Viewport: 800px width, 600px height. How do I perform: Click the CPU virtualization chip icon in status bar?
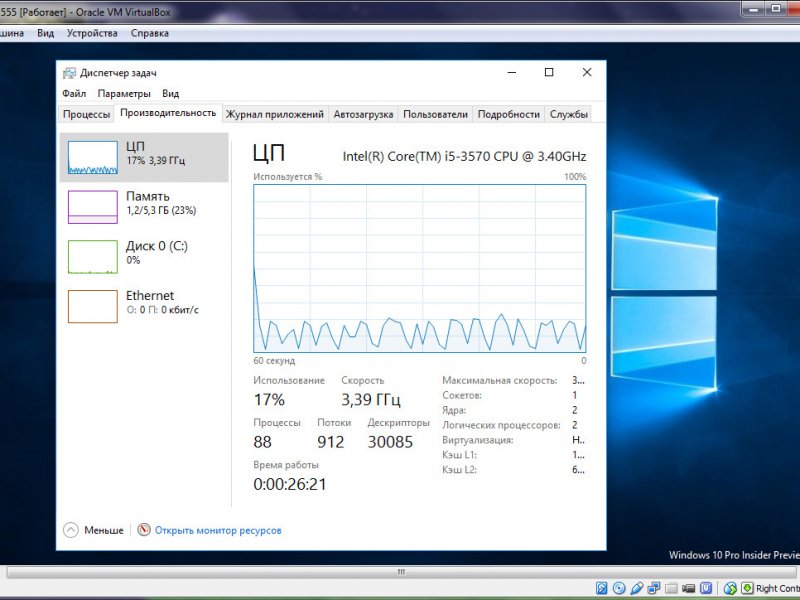pyautogui.click(x=706, y=588)
